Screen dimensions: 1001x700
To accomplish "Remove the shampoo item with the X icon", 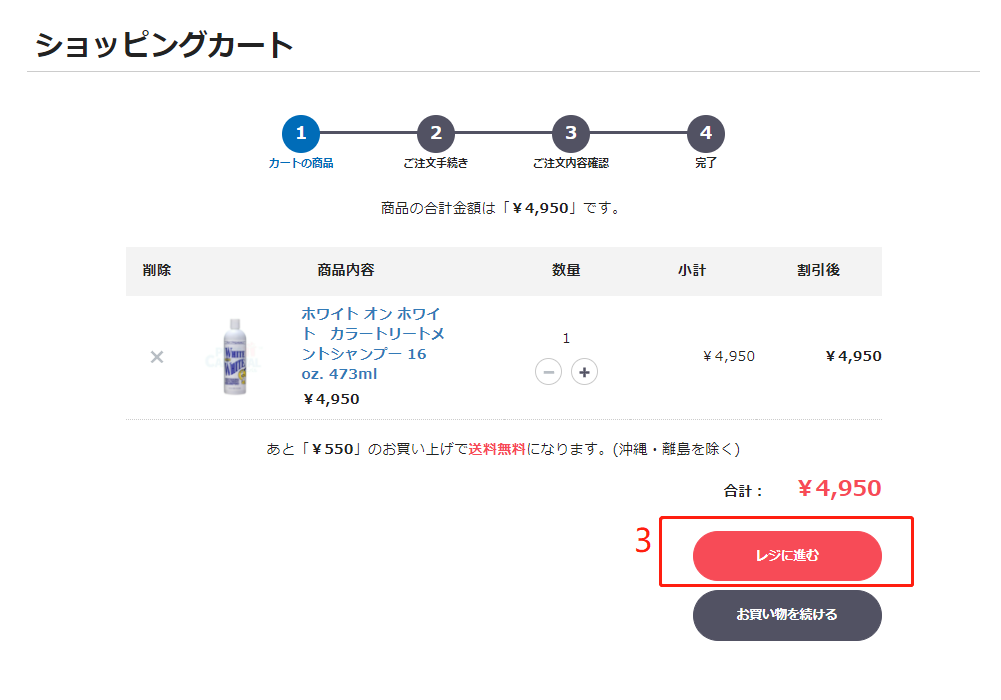I will 156,357.
